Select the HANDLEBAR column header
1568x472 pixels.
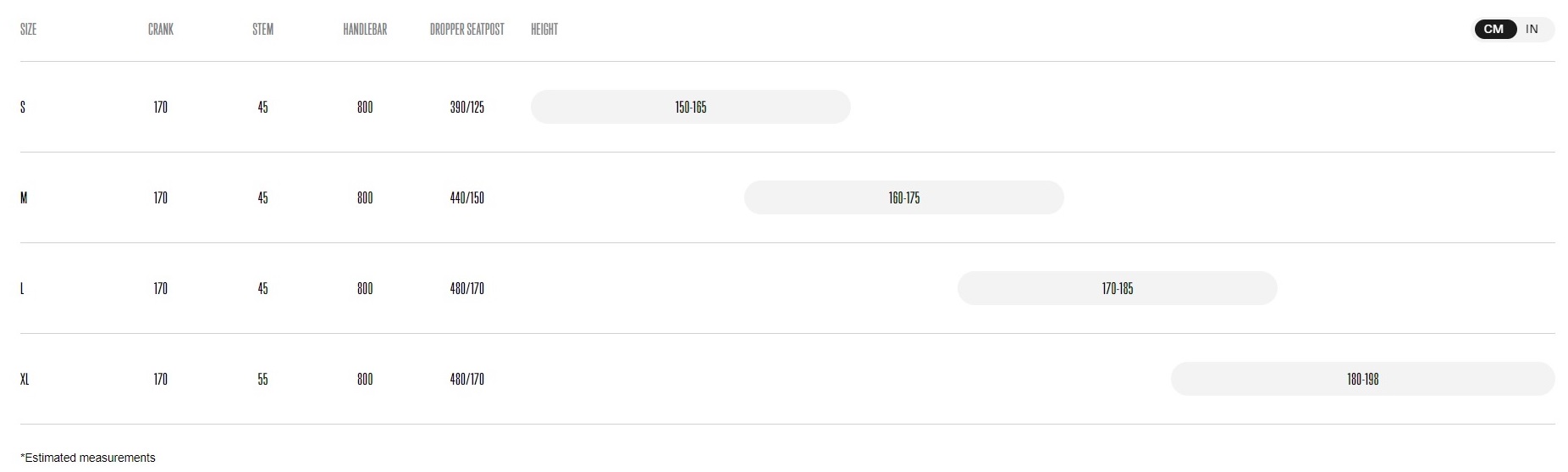365,29
